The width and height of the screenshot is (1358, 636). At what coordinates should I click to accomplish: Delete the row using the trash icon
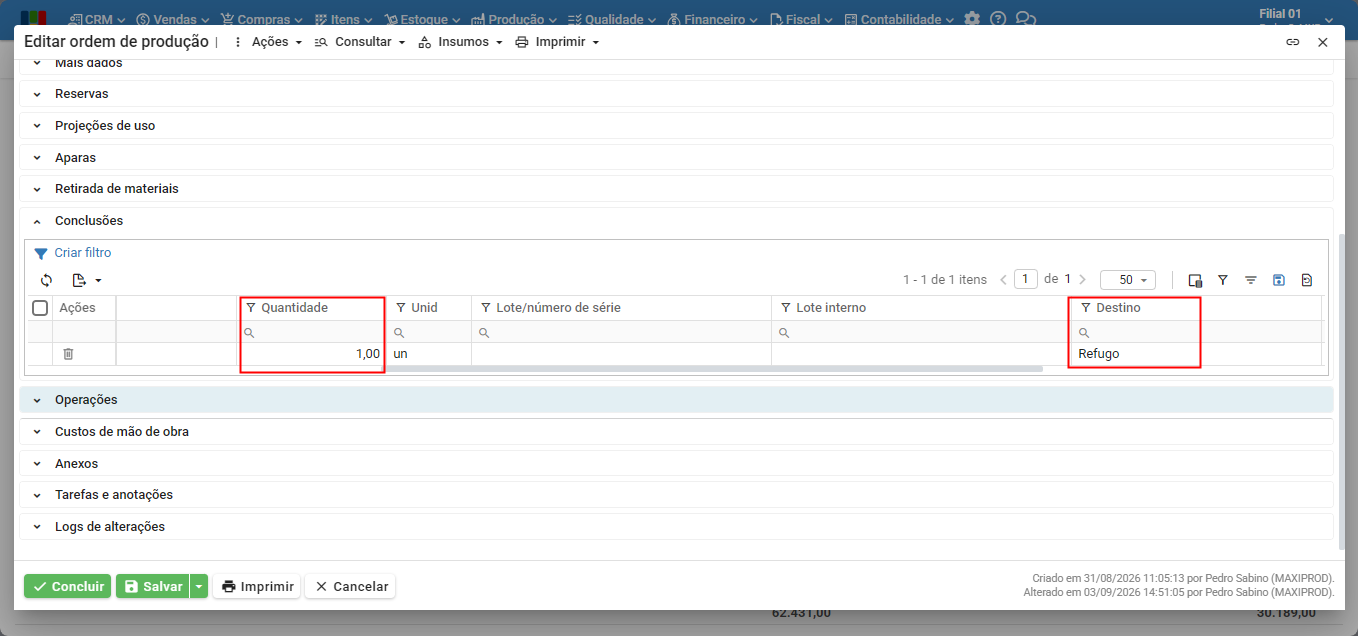68,354
